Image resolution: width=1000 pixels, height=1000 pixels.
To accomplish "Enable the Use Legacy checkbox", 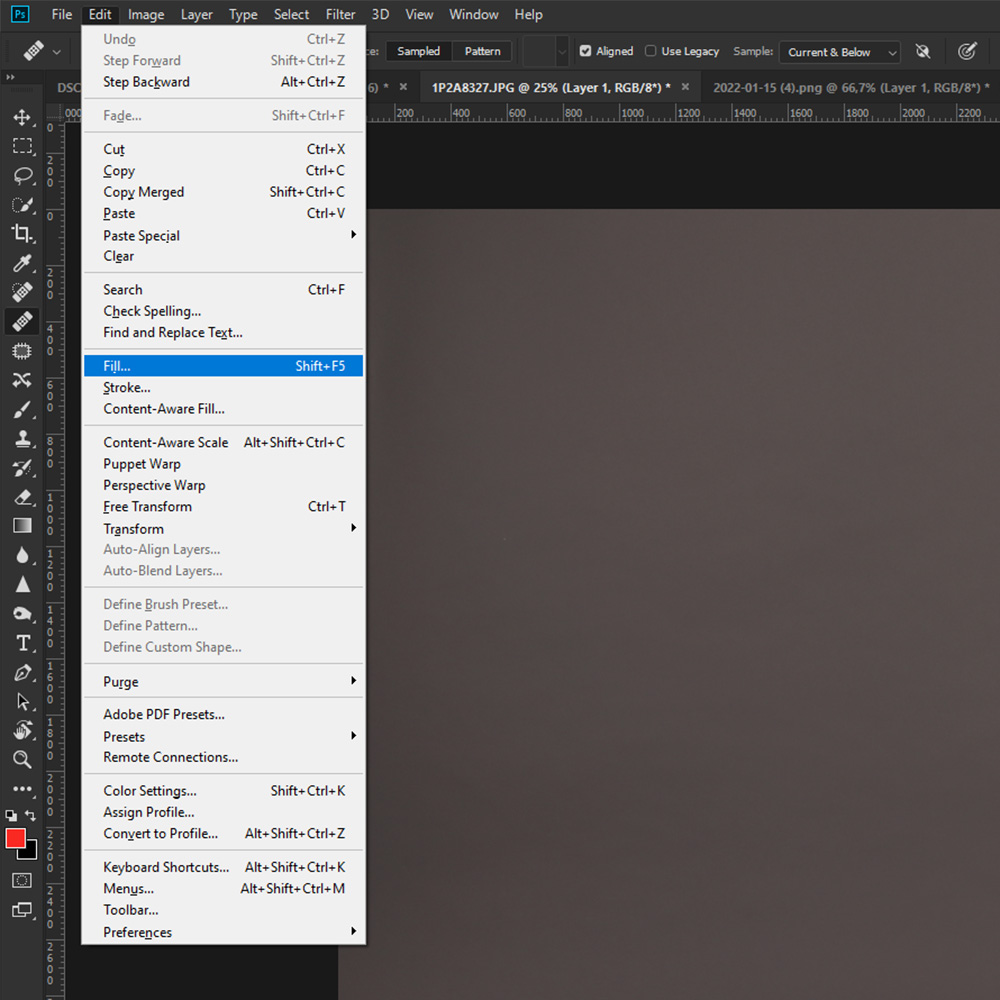I will [x=651, y=51].
